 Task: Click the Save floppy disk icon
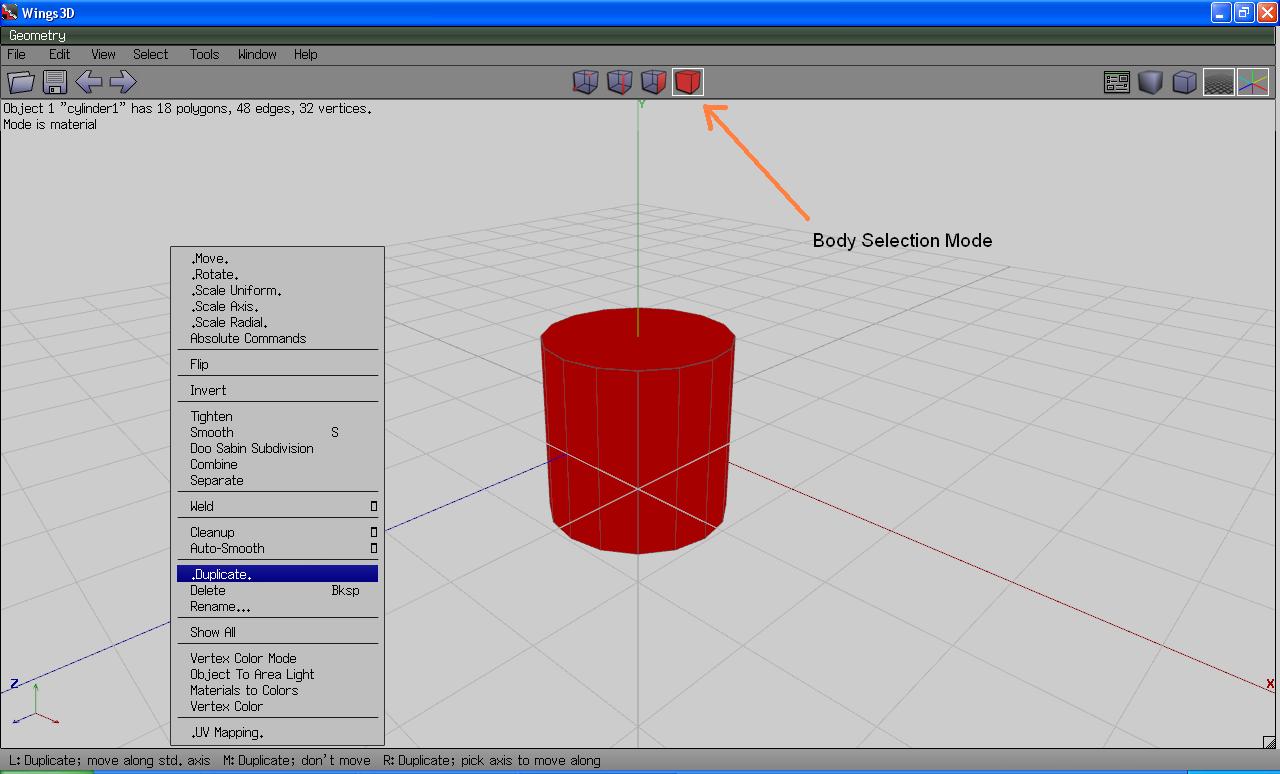[55, 82]
